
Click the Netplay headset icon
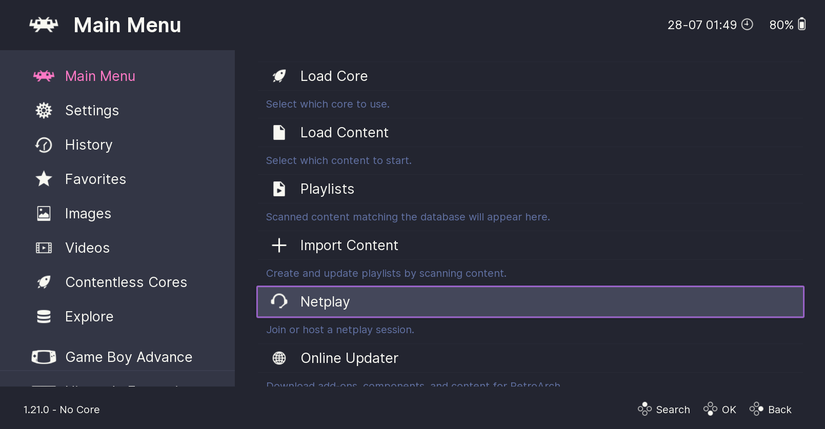(x=279, y=302)
